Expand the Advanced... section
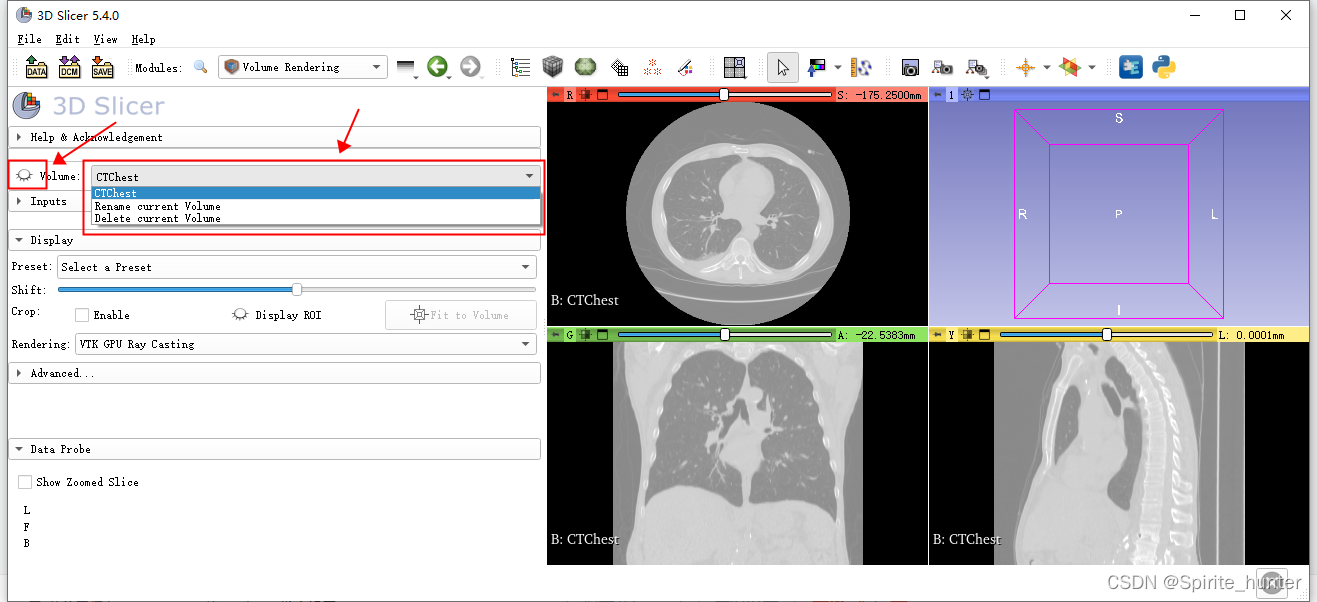The image size is (1317, 602). pyautogui.click(x=274, y=373)
